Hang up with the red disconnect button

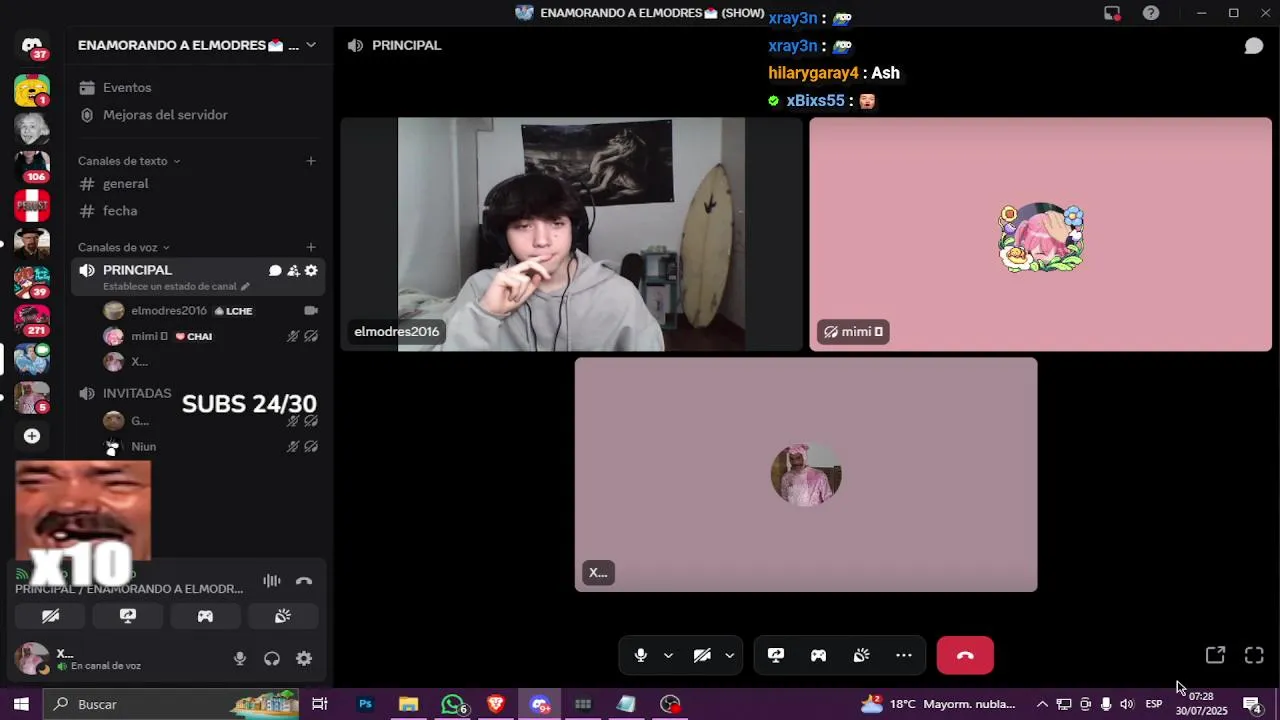(x=965, y=655)
